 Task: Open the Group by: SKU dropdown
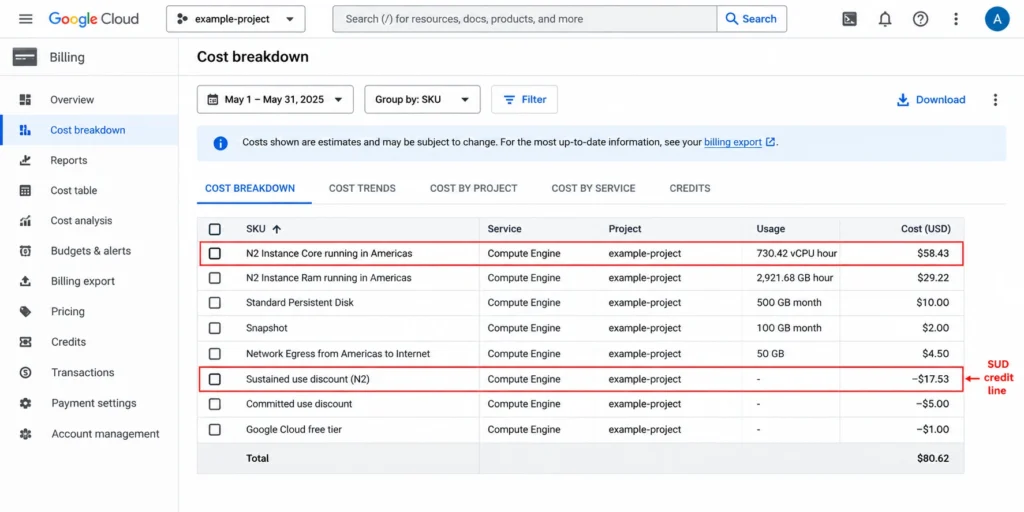[x=422, y=100]
